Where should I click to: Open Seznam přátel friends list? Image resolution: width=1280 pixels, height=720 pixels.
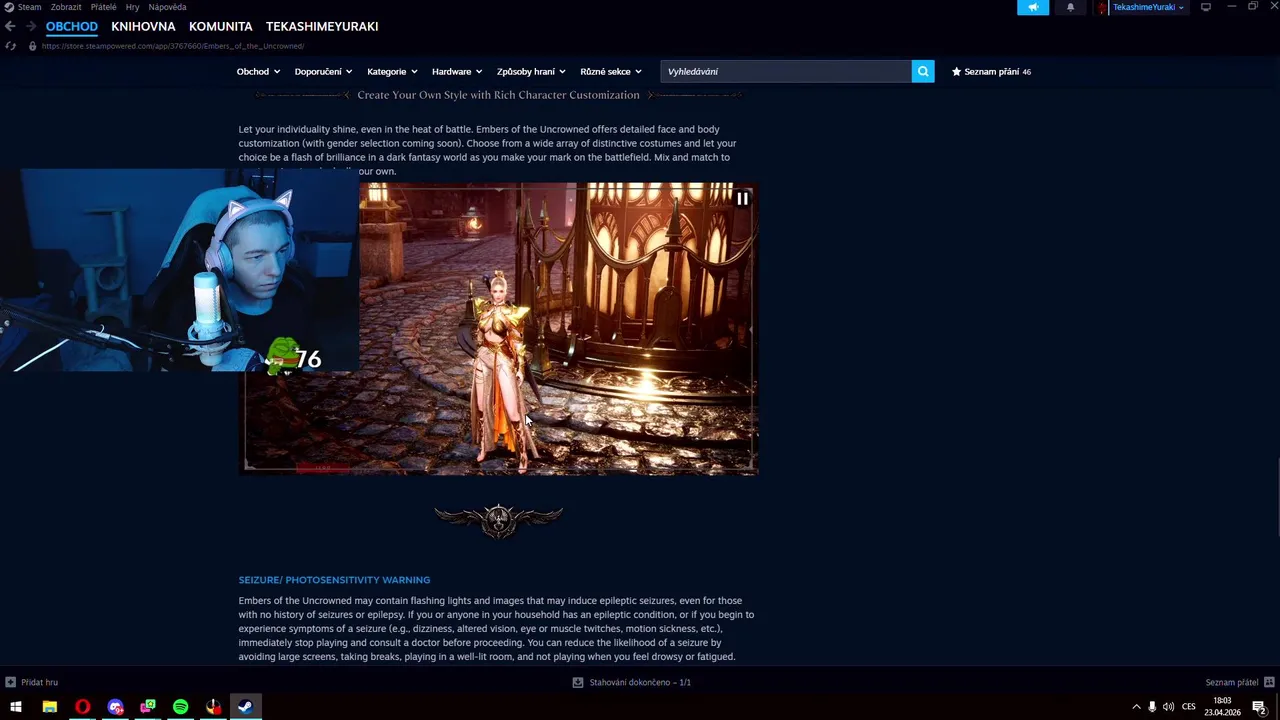pos(1240,682)
